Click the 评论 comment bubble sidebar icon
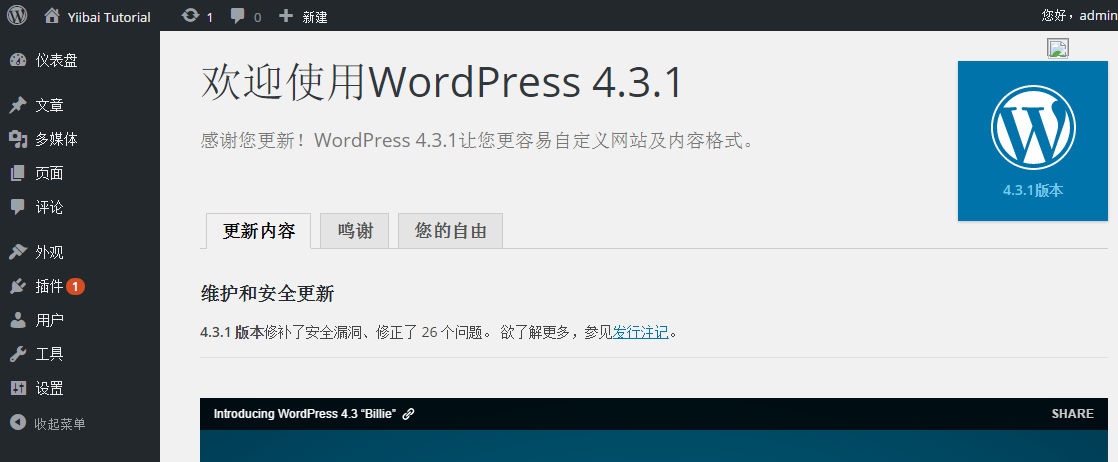The width and height of the screenshot is (1118, 462). click(x=18, y=207)
